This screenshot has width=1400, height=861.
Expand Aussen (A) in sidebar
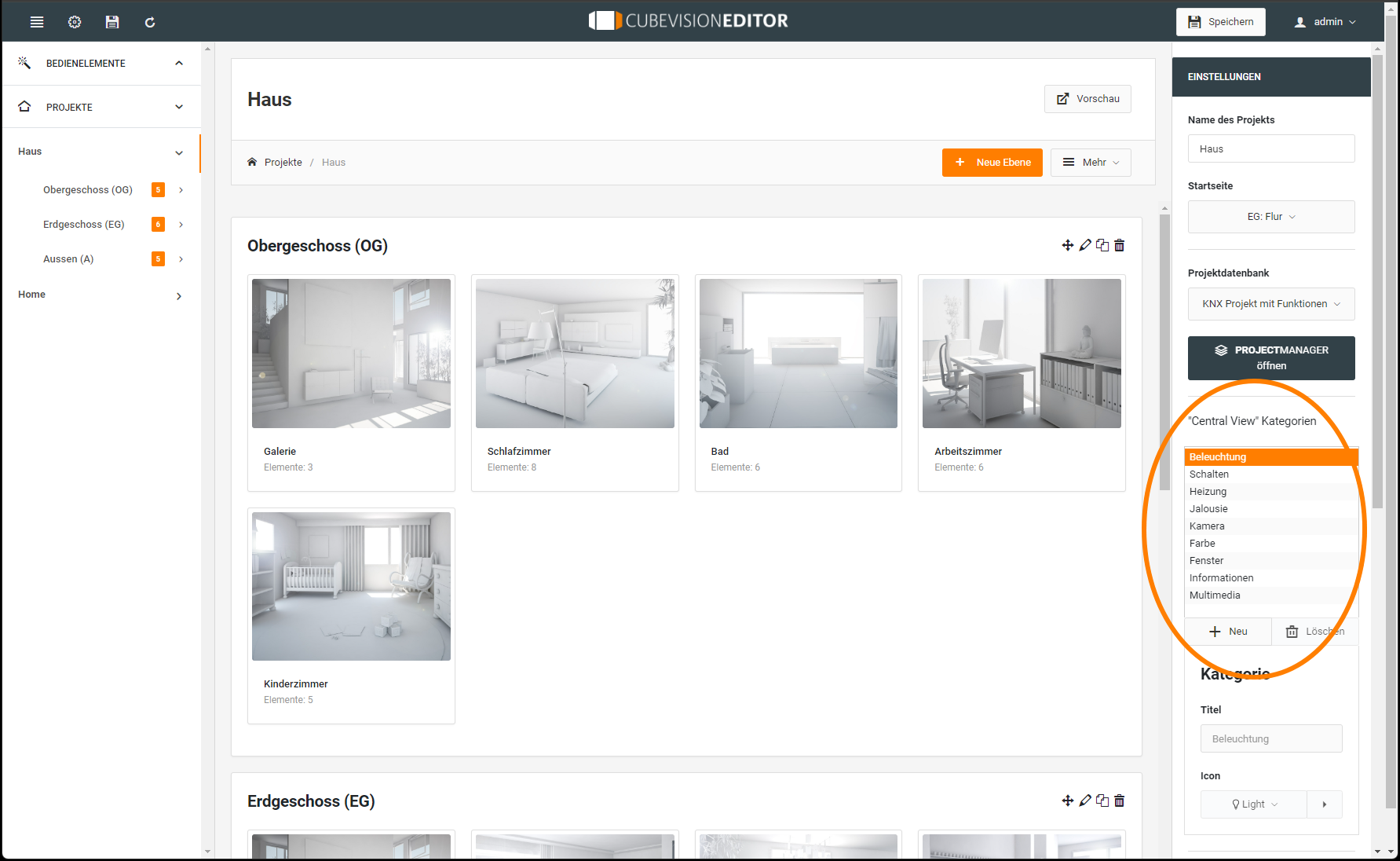coord(181,259)
